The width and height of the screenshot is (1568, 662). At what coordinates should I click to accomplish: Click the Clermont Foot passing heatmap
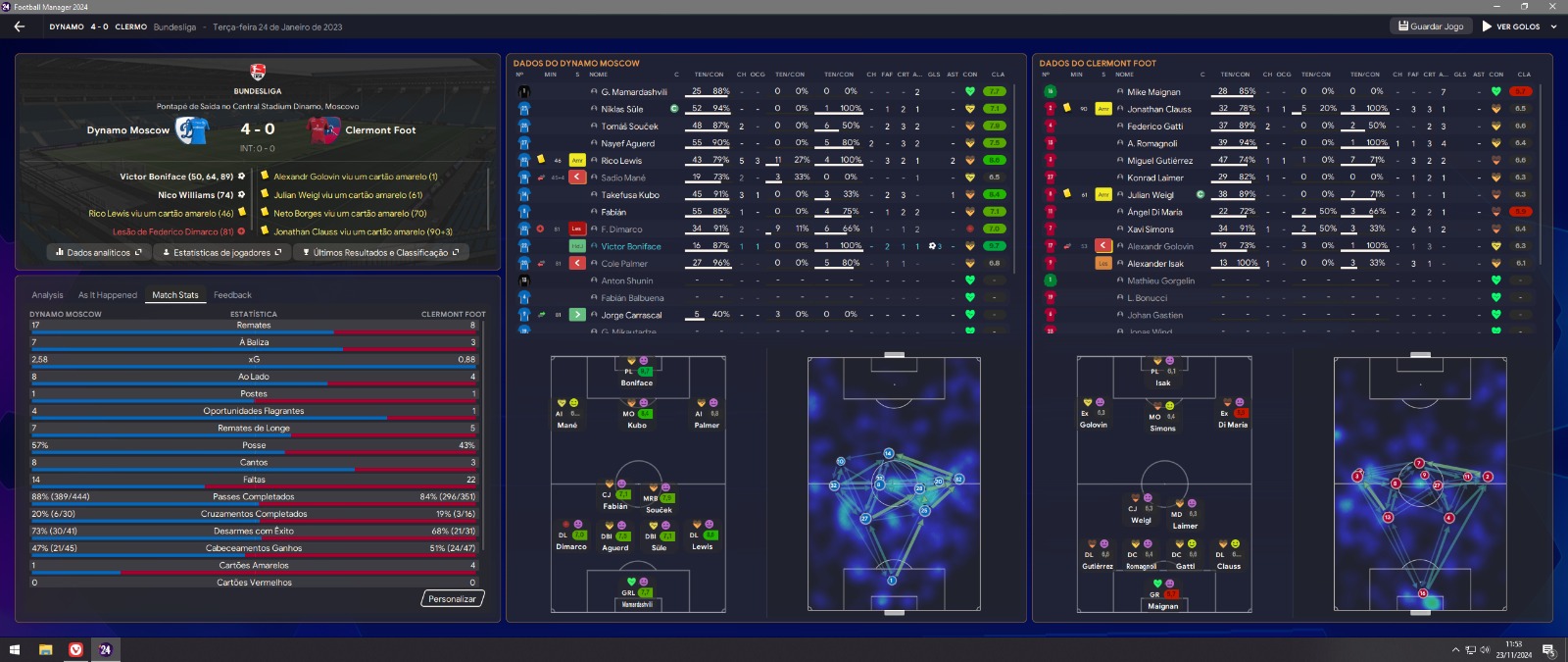1420,485
